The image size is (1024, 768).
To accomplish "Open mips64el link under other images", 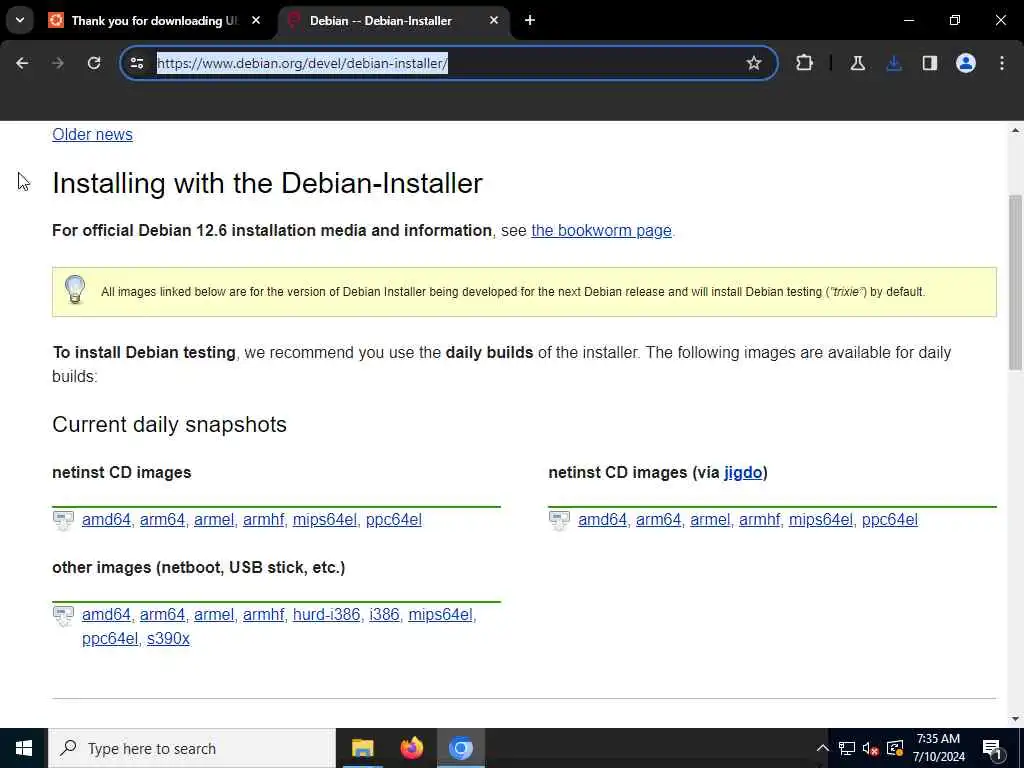I will (x=440, y=615).
